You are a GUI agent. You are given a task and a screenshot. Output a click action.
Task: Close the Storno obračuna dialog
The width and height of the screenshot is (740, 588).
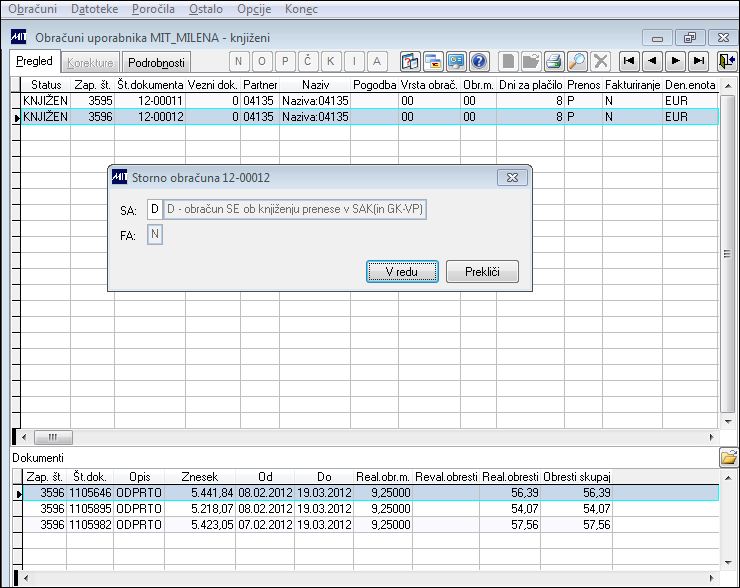(512, 178)
